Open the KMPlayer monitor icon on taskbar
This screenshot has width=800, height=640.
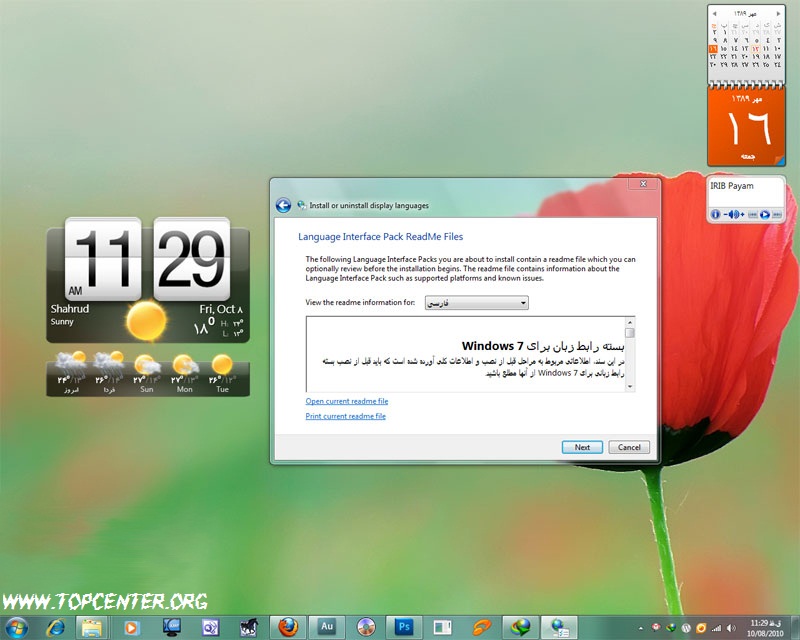tap(171, 627)
